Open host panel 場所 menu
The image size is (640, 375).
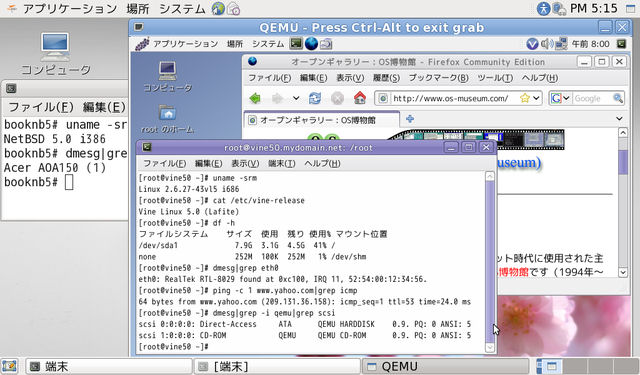[x=138, y=9]
